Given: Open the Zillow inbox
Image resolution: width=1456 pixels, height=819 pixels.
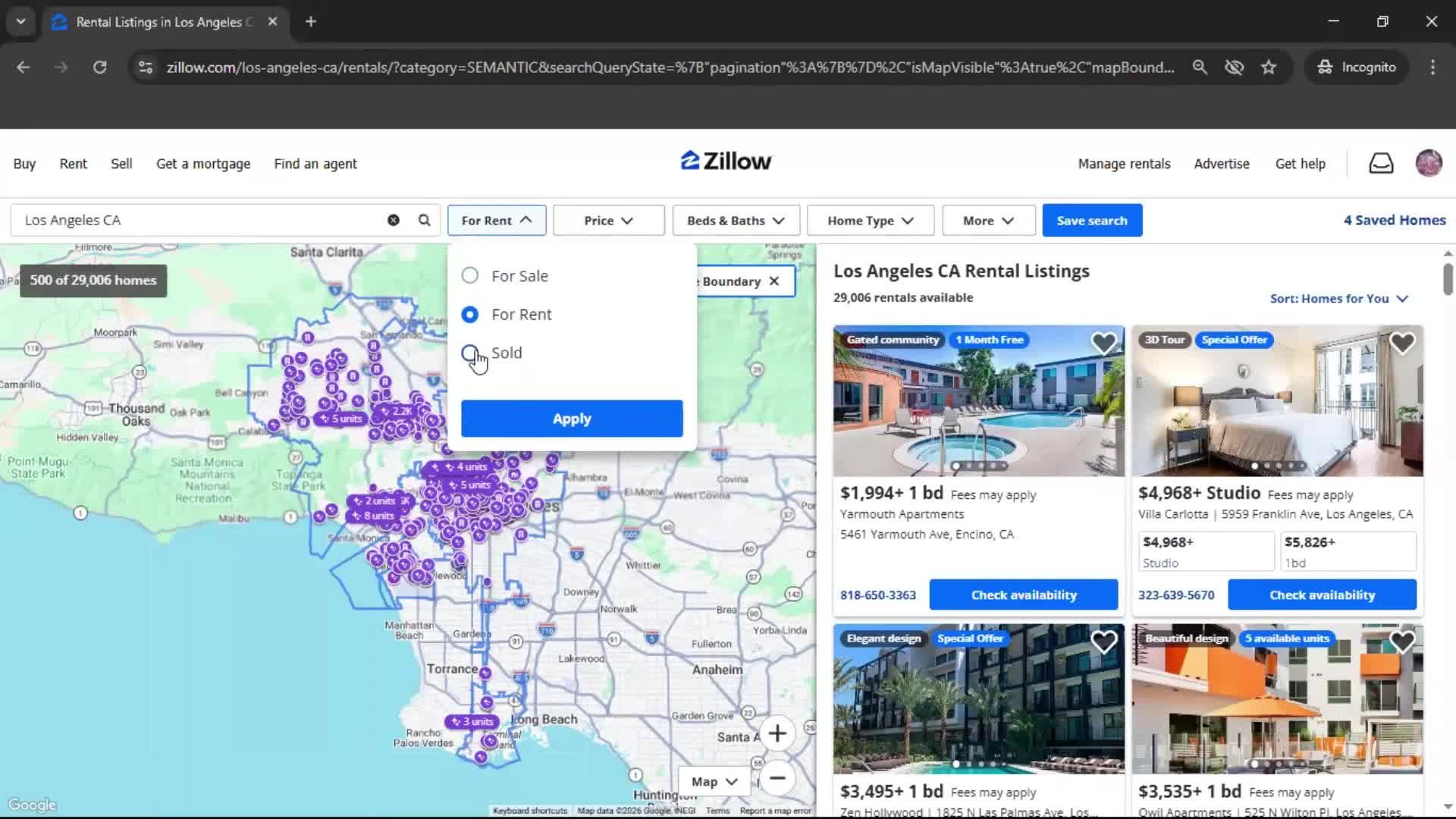Looking at the screenshot, I should 1381,163.
